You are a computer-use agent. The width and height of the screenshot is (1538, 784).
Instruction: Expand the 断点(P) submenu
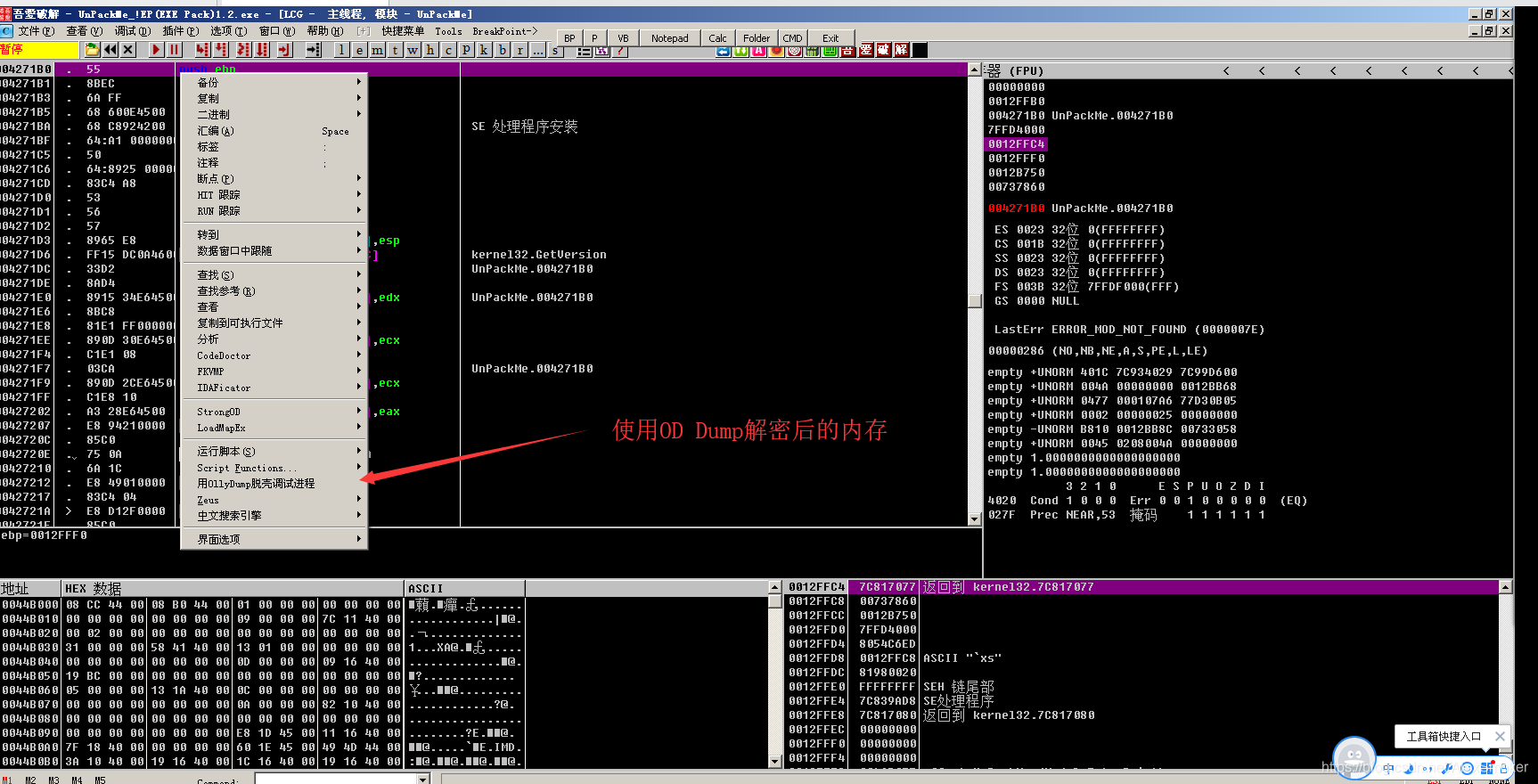[x=274, y=179]
